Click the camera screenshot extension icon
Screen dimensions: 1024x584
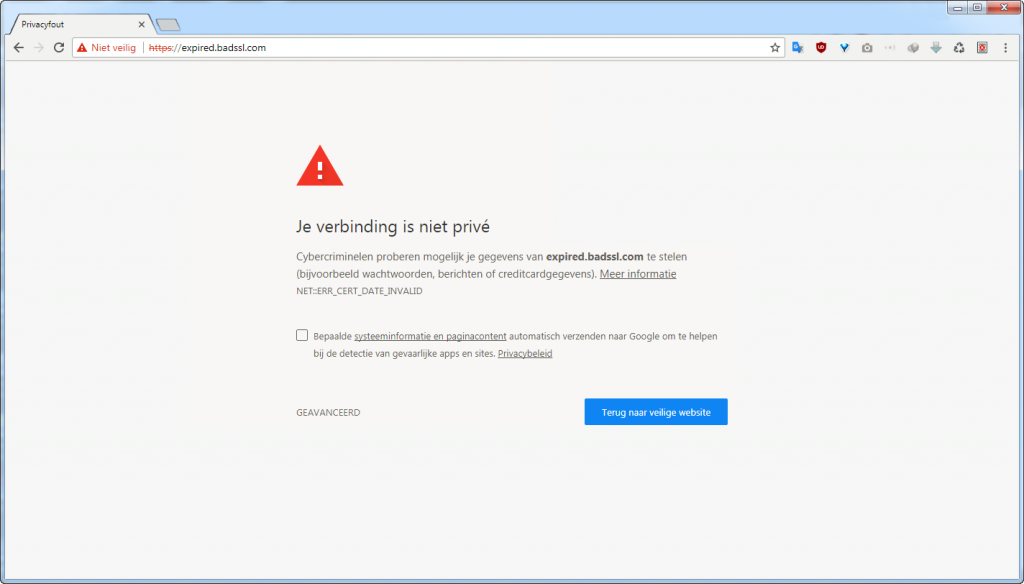867,47
